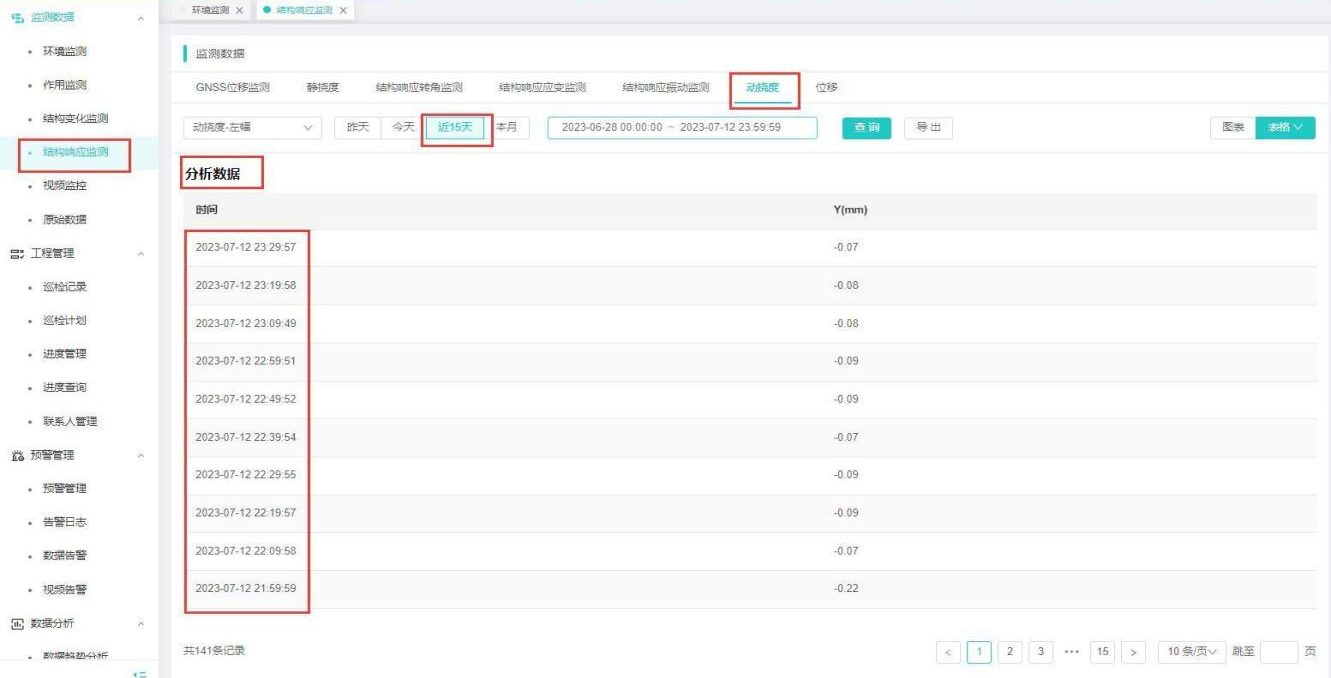Click the 查询 button
The height and width of the screenshot is (678, 1331).
[866, 128]
